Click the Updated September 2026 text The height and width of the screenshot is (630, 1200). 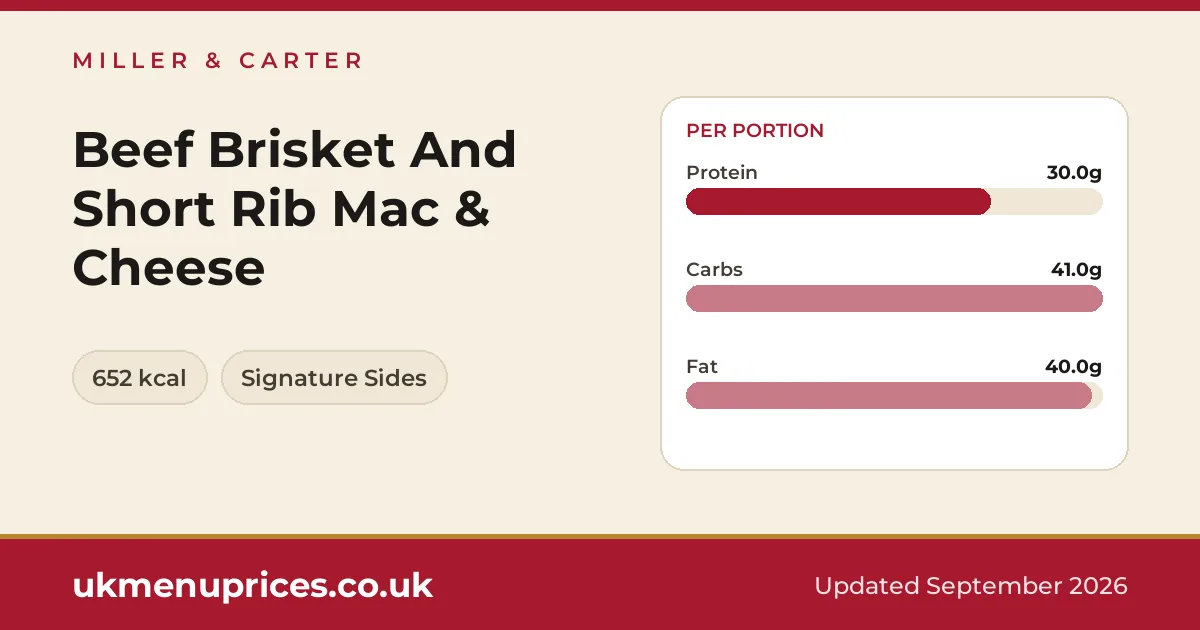(971, 586)
